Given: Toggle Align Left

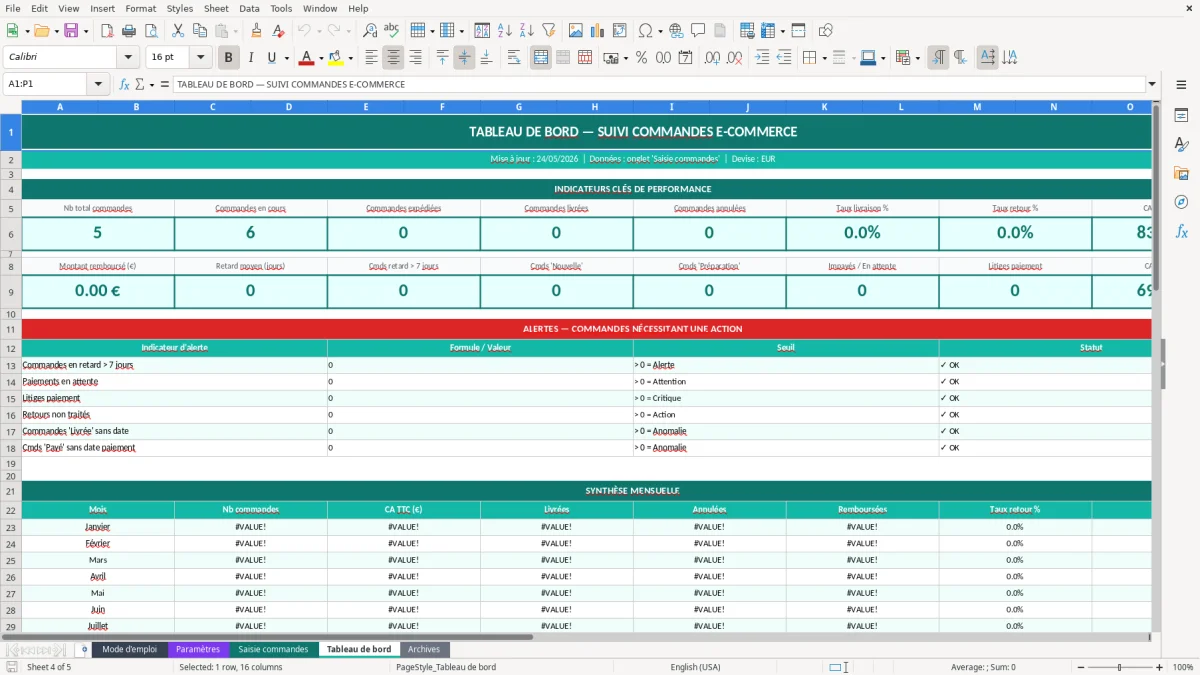Looking at the screenshot, I should (371, 58).
